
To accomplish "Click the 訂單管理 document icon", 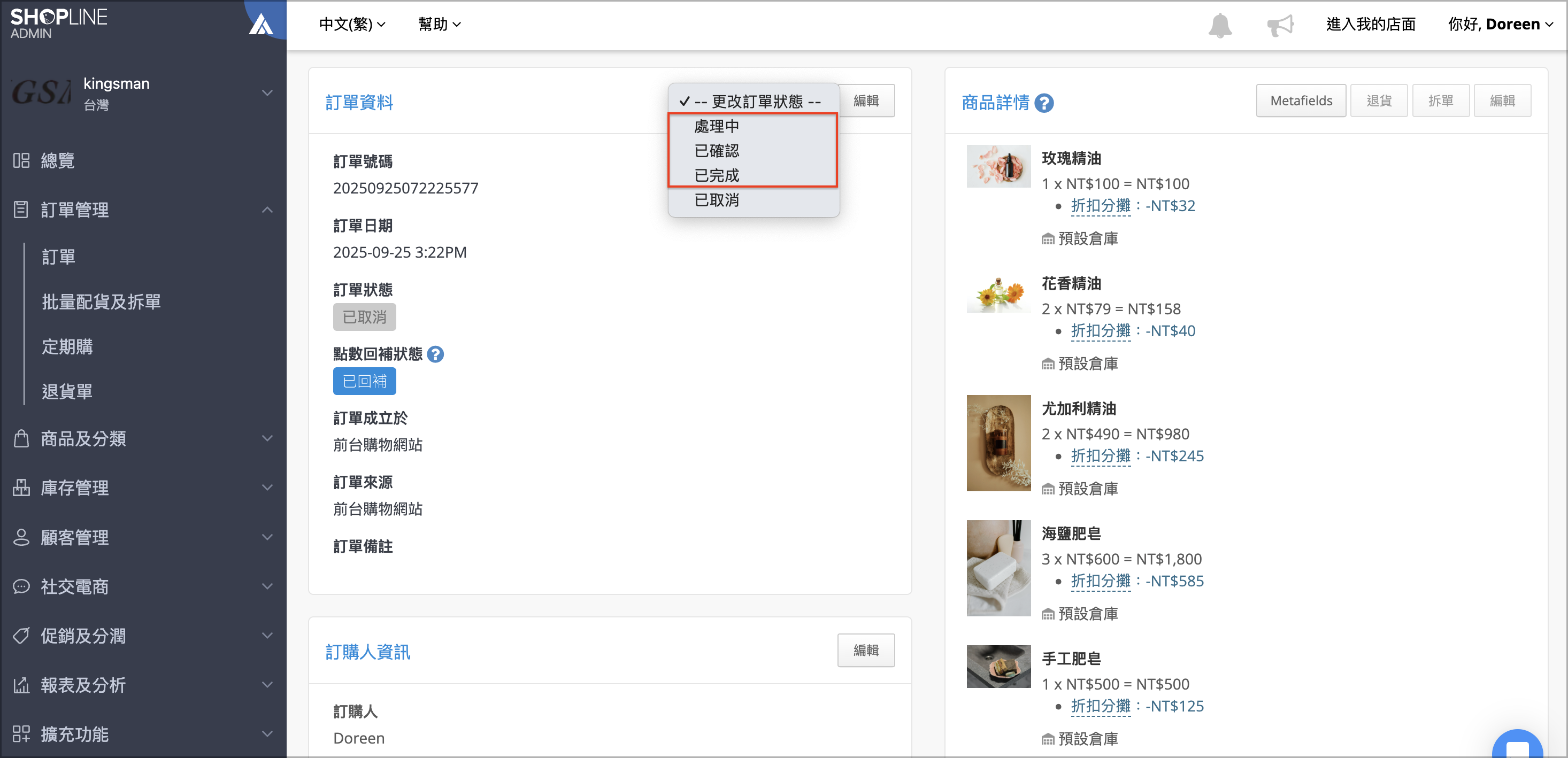I will pyautogui.click(x=21, y=210).
